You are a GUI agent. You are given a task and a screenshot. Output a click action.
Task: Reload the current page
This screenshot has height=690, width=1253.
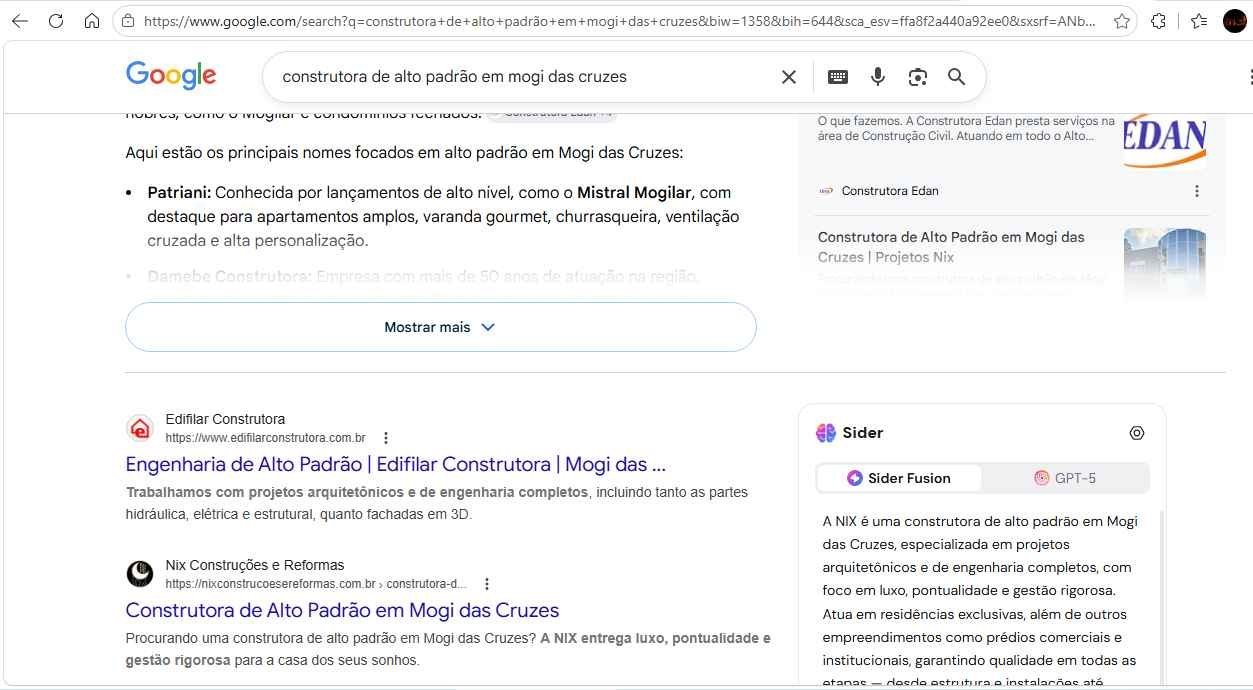click(56, 21)
